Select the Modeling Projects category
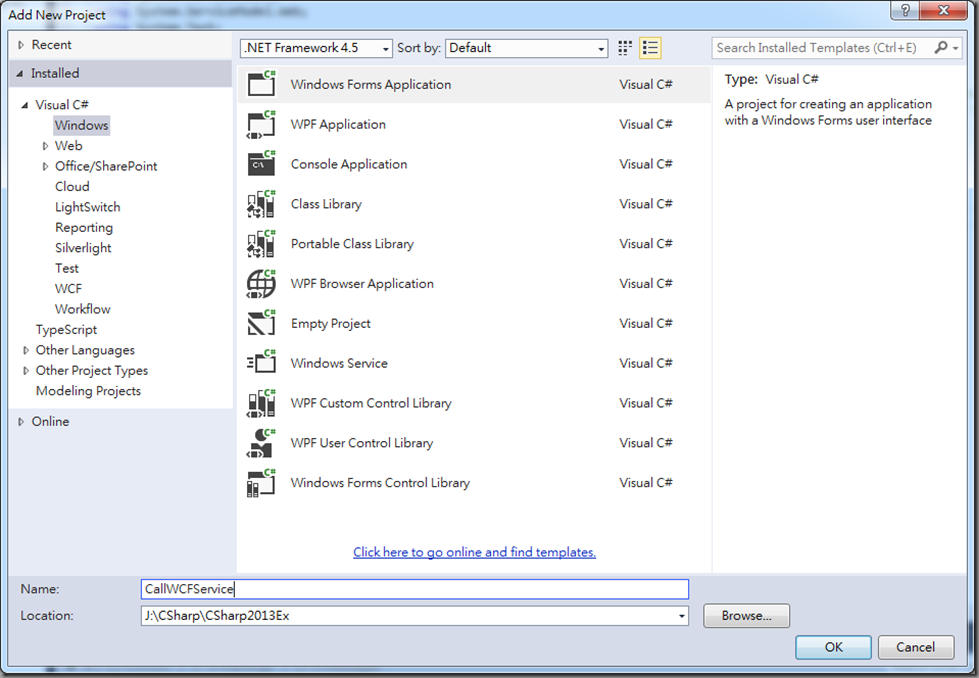979x678 pixels. [88, 391]
